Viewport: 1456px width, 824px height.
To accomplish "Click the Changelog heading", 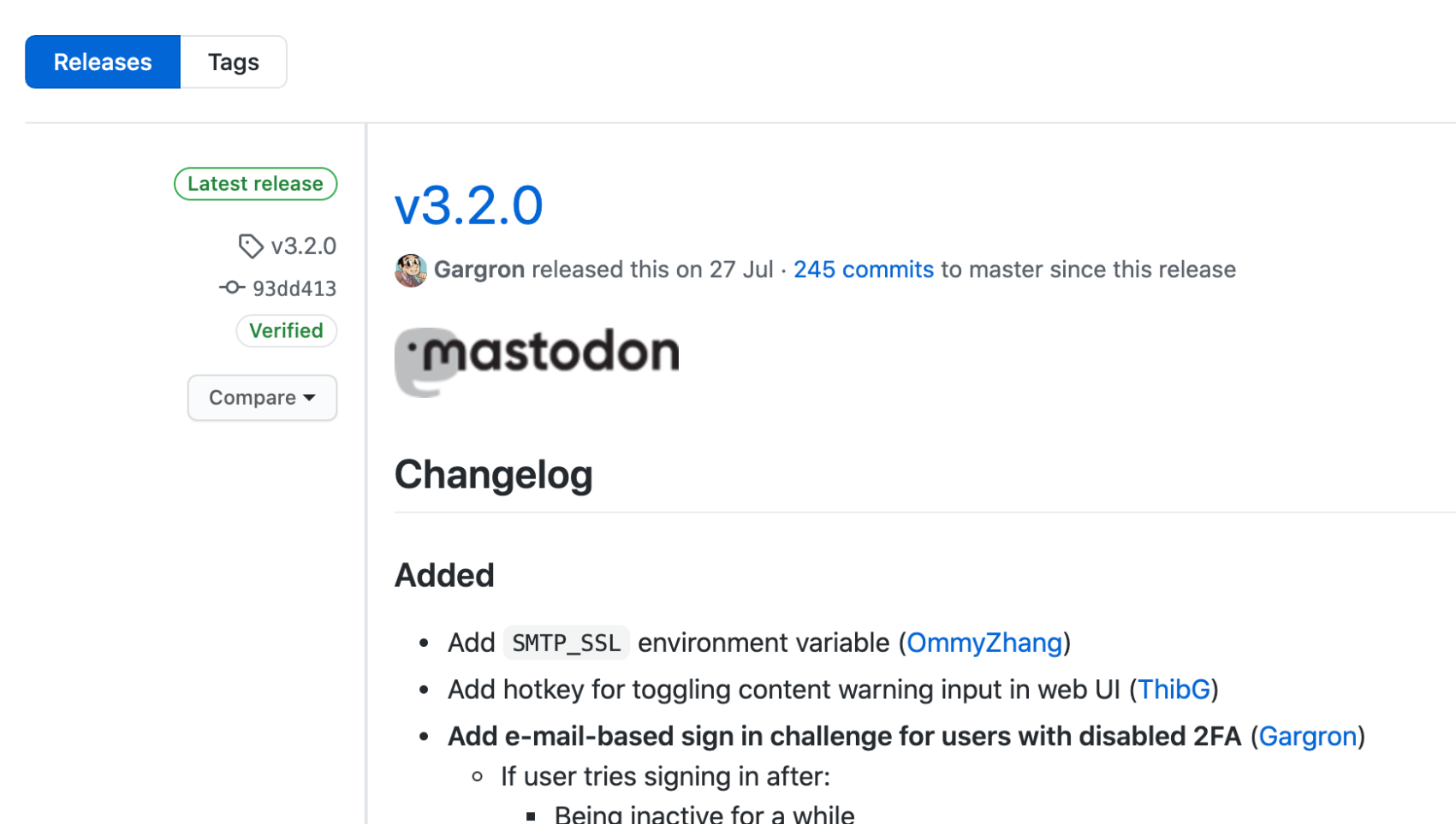I will click(493, 475).
